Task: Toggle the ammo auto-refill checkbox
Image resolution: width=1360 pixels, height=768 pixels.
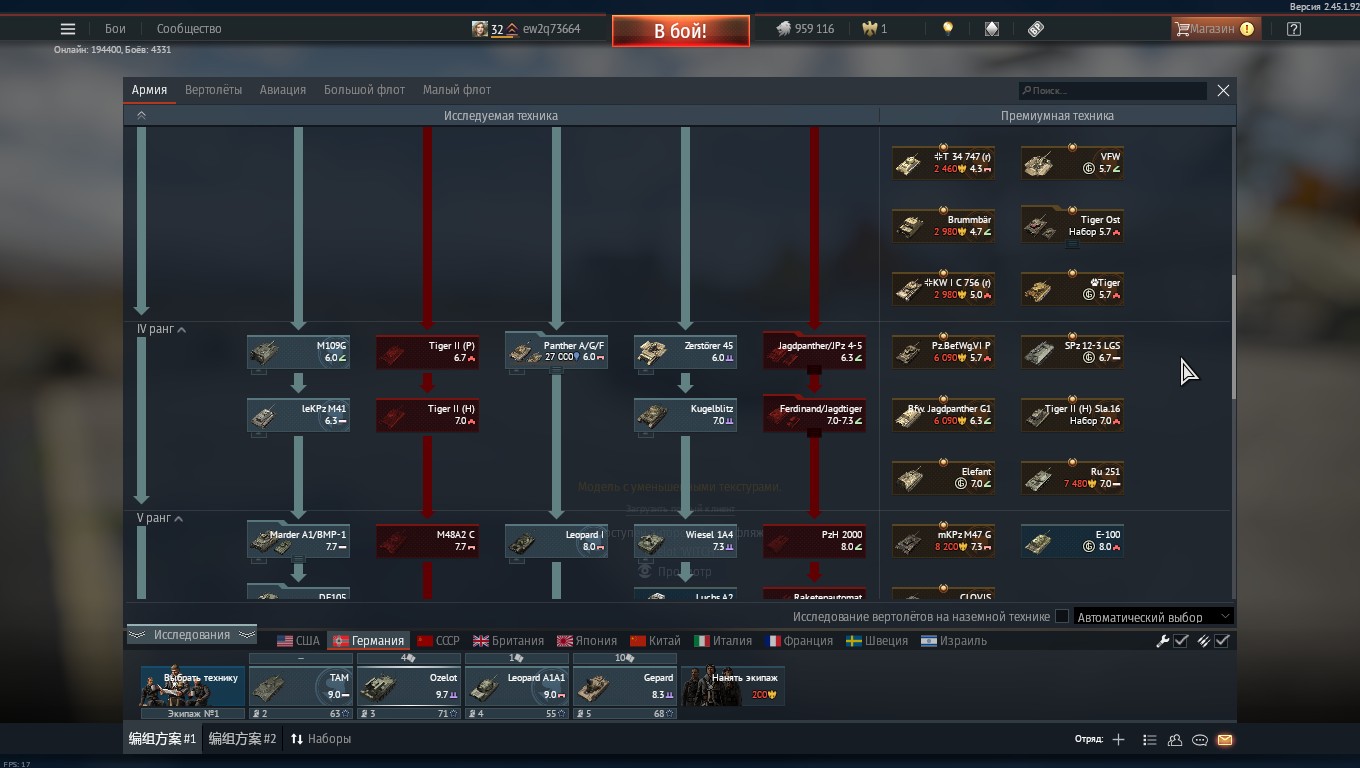Action: [x=1222, y=641]
